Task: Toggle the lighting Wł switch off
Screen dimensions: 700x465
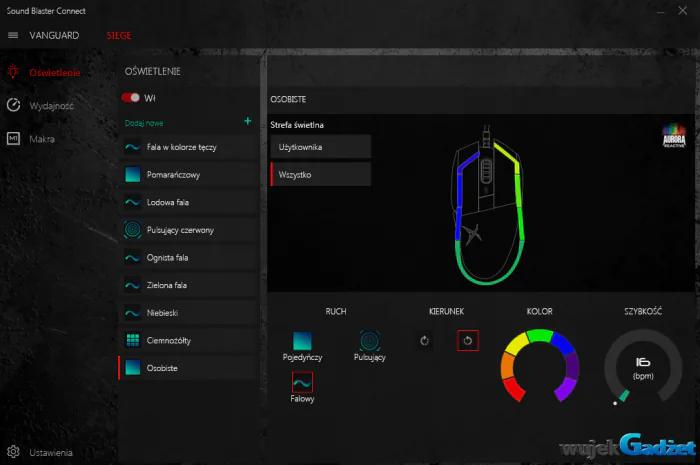Action: 130,98
